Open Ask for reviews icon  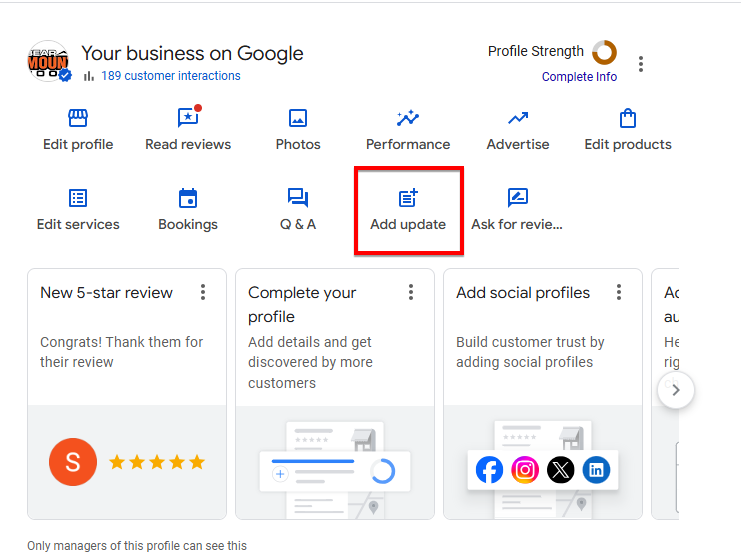(x=517, y=198)
